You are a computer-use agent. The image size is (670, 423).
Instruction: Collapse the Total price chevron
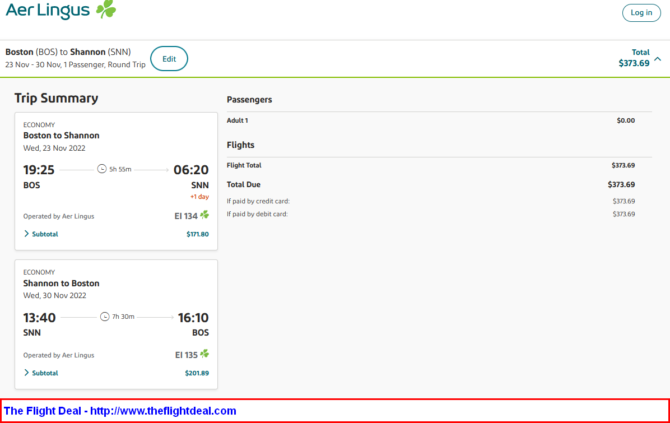[658, 59]
